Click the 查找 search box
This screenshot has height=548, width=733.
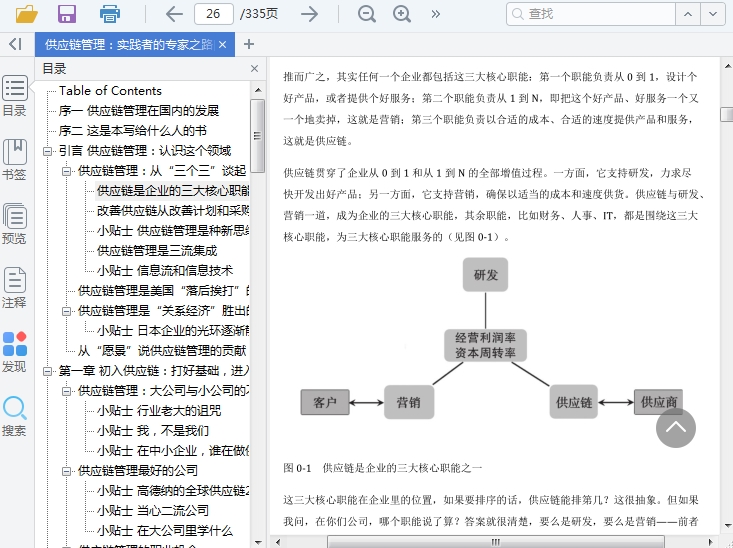[x=591, y=14]
